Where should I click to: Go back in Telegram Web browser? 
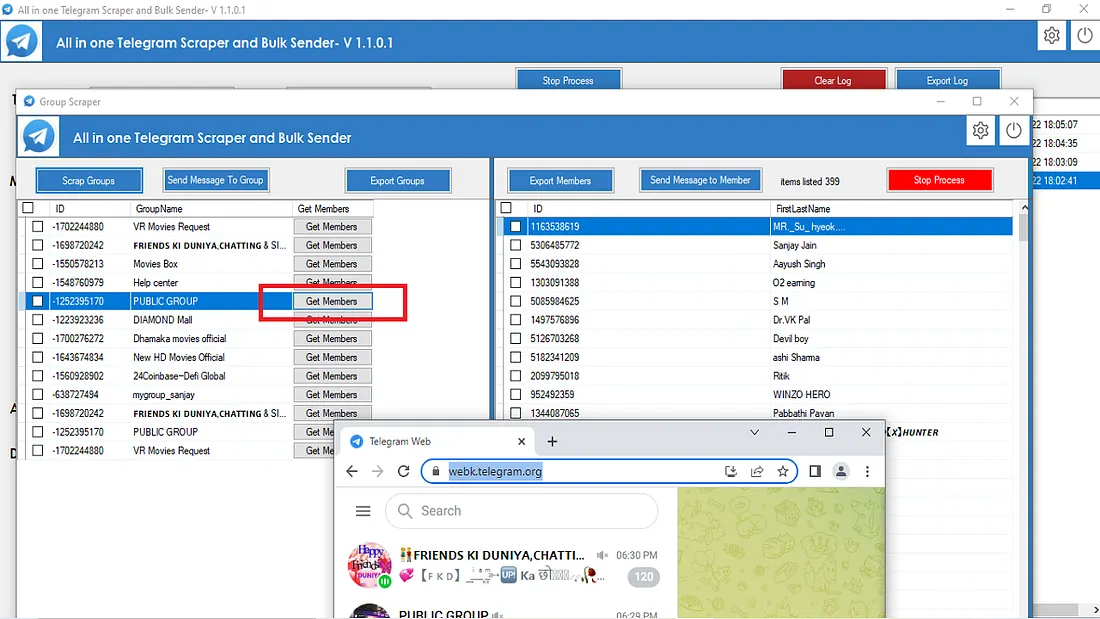pos(351,471)
